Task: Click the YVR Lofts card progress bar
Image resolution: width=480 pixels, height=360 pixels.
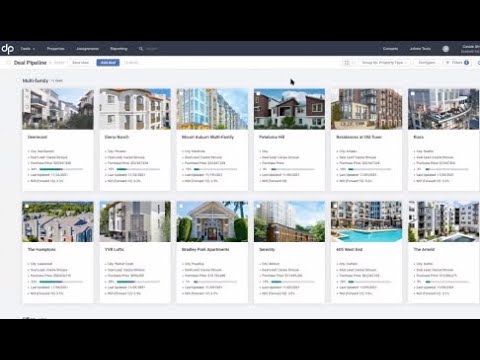Action: click(138, 282)
